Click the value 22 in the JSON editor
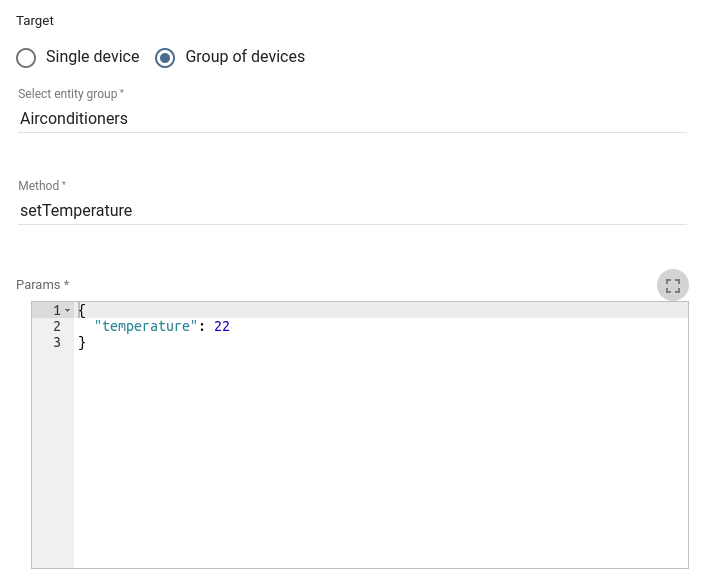This screenshot has height=587, width=714. 222,326
